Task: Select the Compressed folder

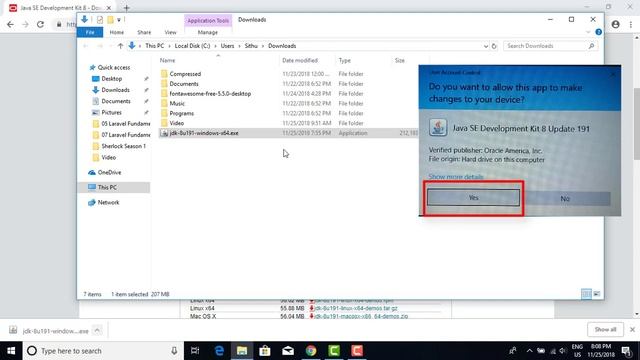Action: [x=185, y=74]
